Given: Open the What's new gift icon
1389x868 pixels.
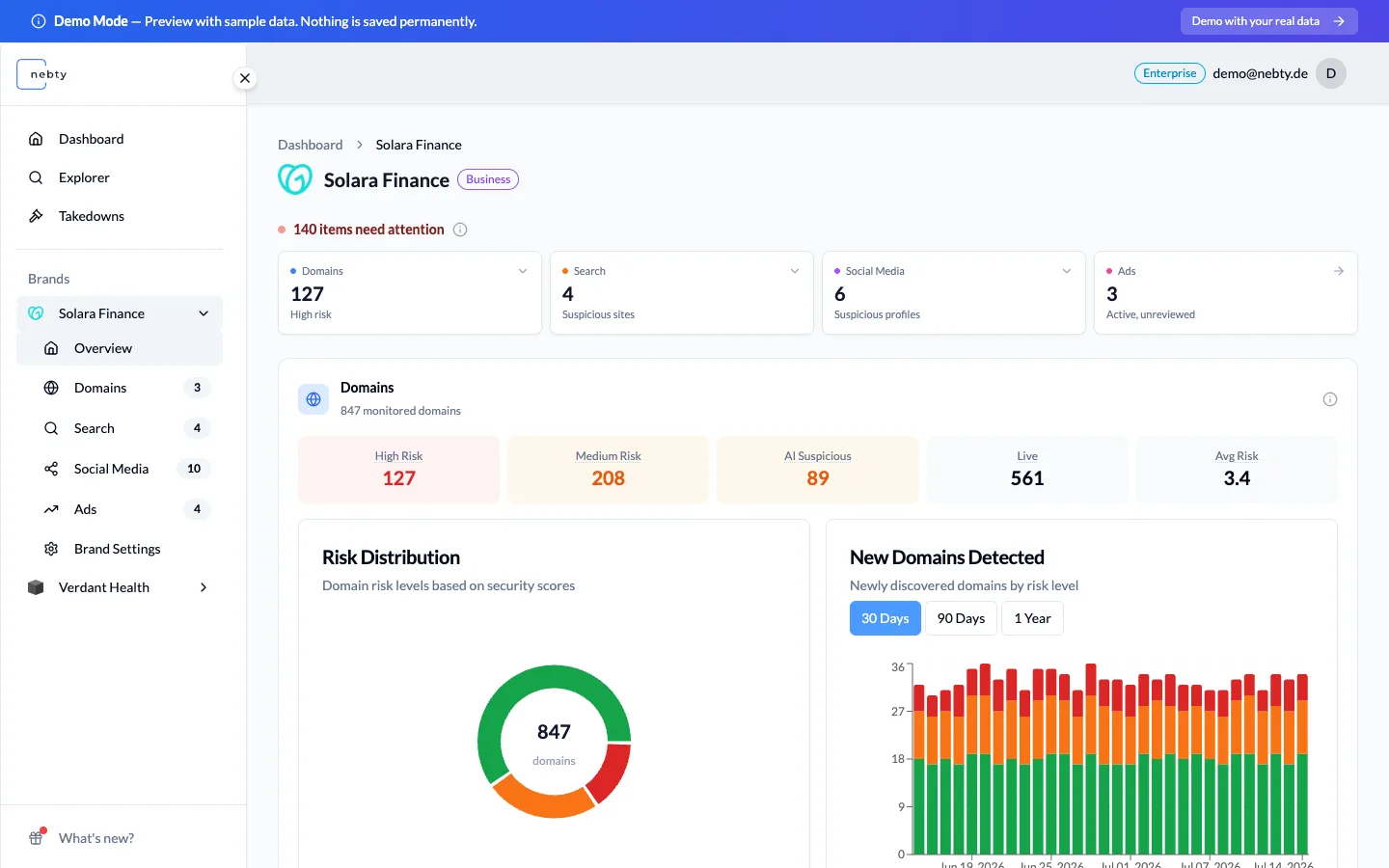Looking at the screenshot, I should coord(37,837).
